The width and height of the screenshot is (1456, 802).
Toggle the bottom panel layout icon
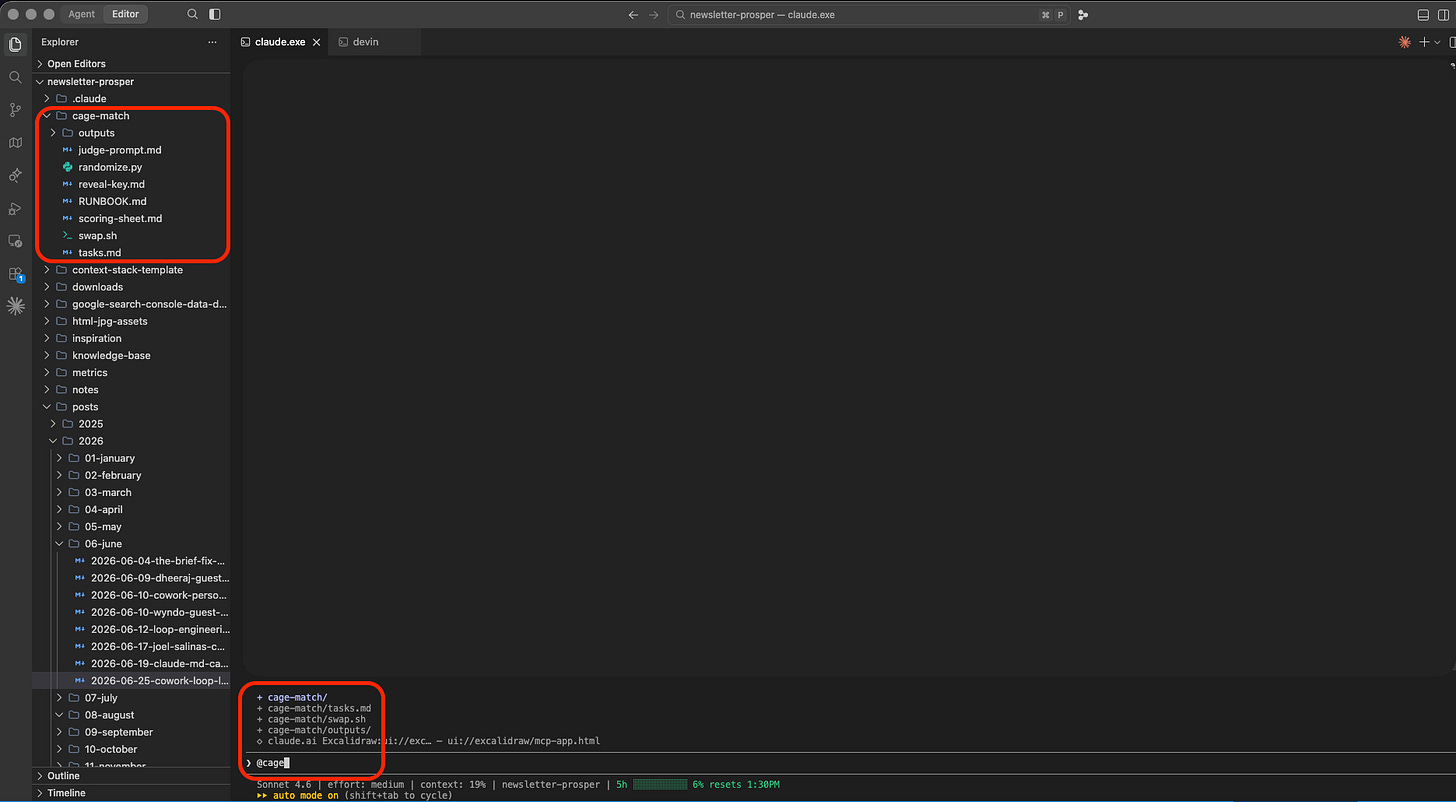(1424, 15)
